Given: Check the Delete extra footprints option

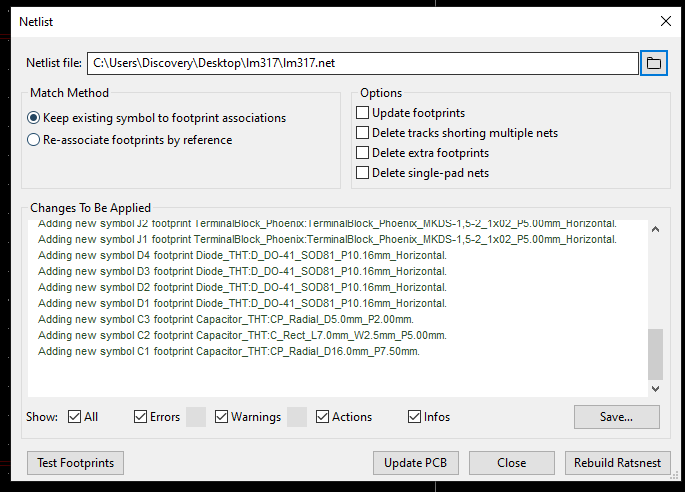Looking at the screenshot, I should (x=363, y=153).
